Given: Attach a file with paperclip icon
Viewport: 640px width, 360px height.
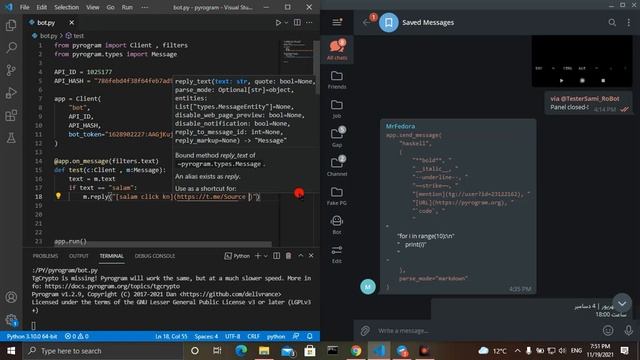Looking at the screenshot, I should pos(365,330).
